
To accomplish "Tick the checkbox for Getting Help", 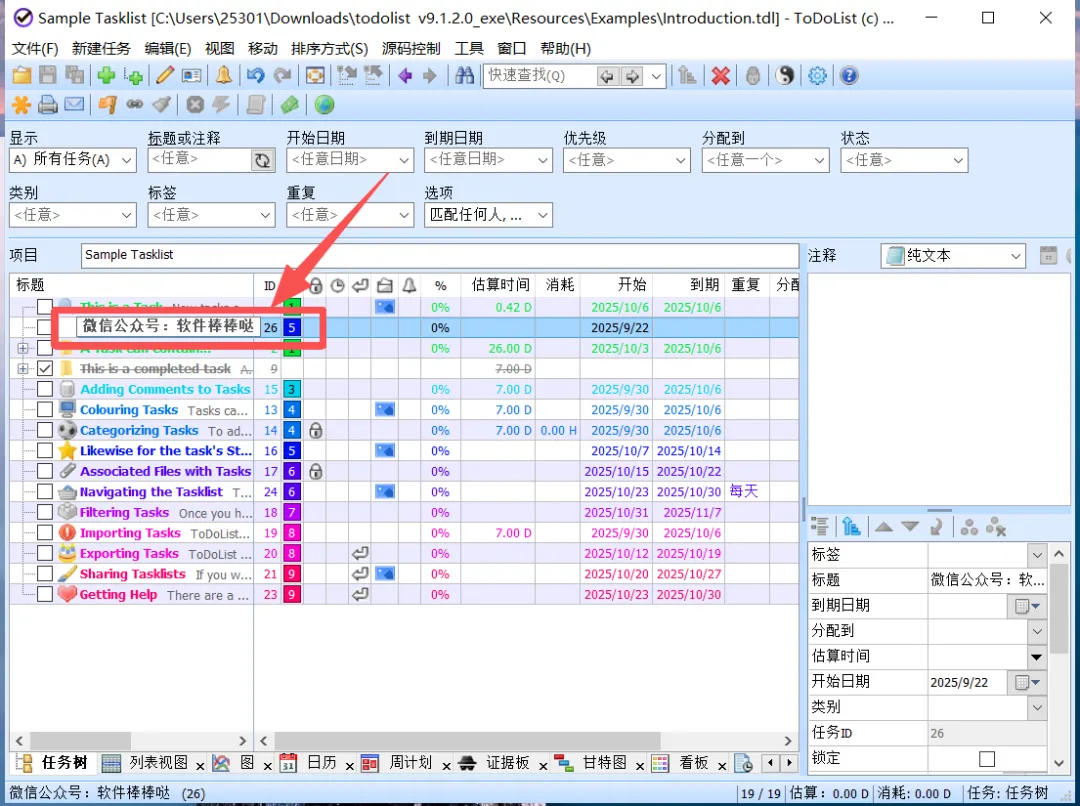I will [x=45, y=595].
